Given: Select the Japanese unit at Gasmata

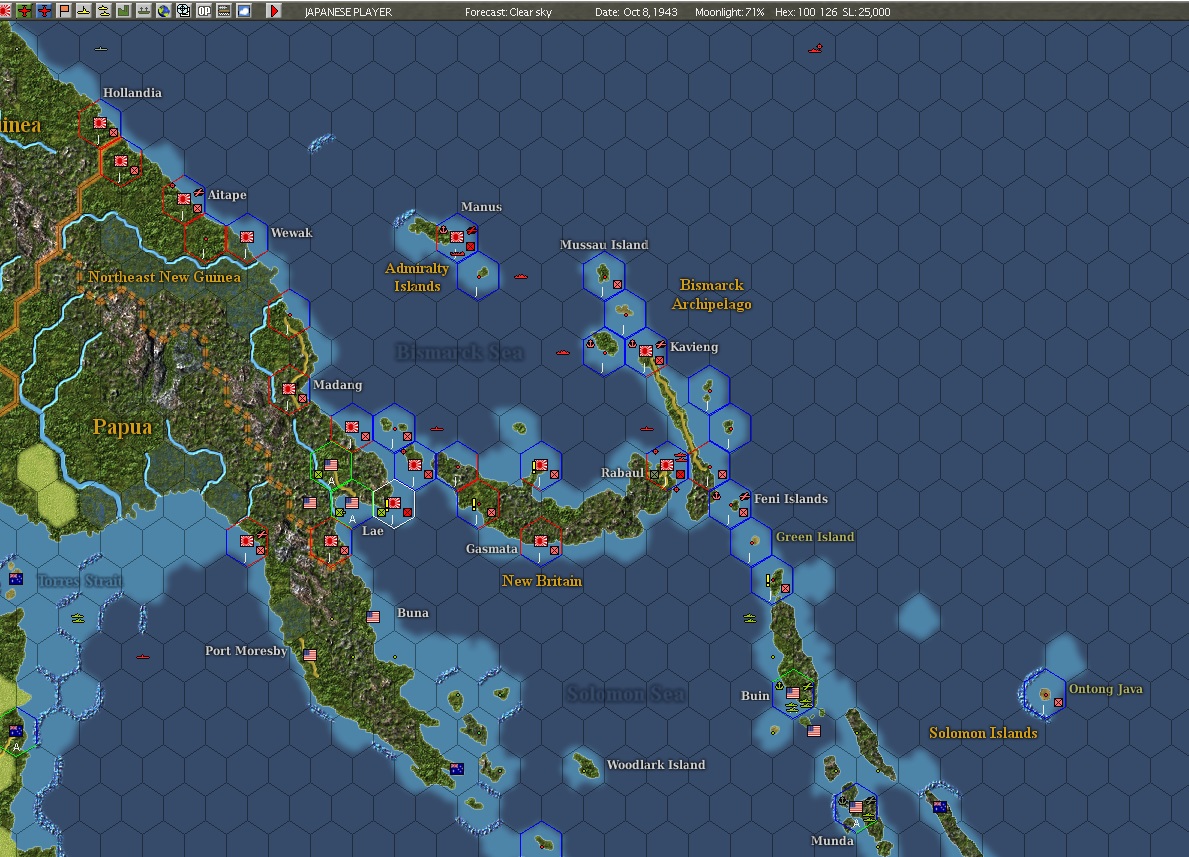Looking at the screenshot, I should (541, 541).
